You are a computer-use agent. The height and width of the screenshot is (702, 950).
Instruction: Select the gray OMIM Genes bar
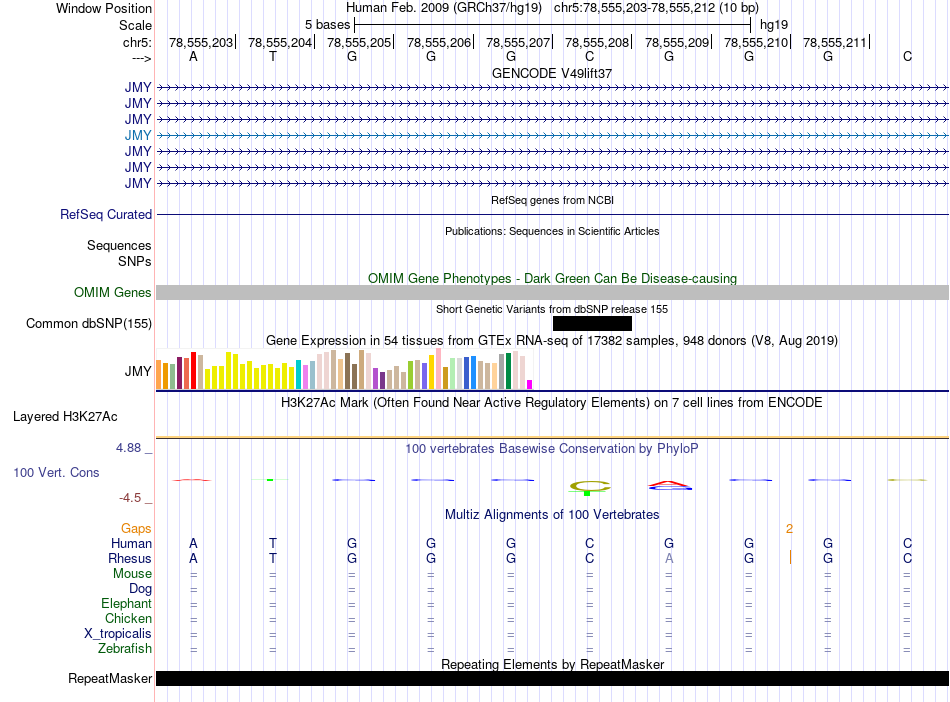pos(552,293)
